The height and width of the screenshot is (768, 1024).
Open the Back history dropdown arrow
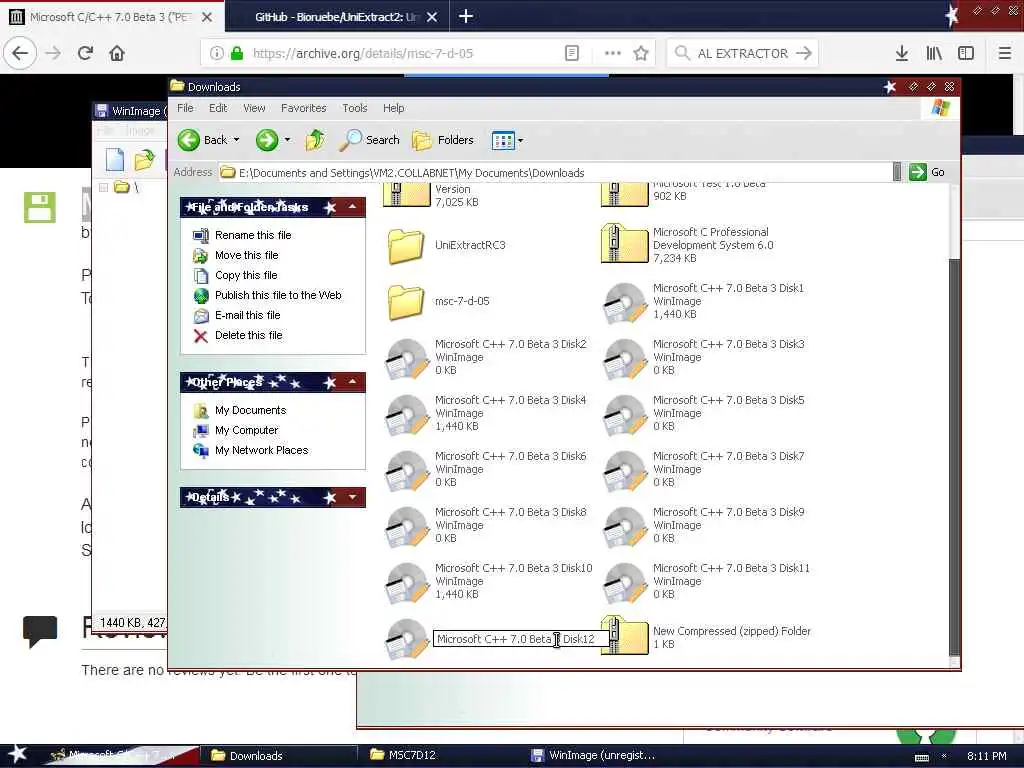click(x=236, y=140)
